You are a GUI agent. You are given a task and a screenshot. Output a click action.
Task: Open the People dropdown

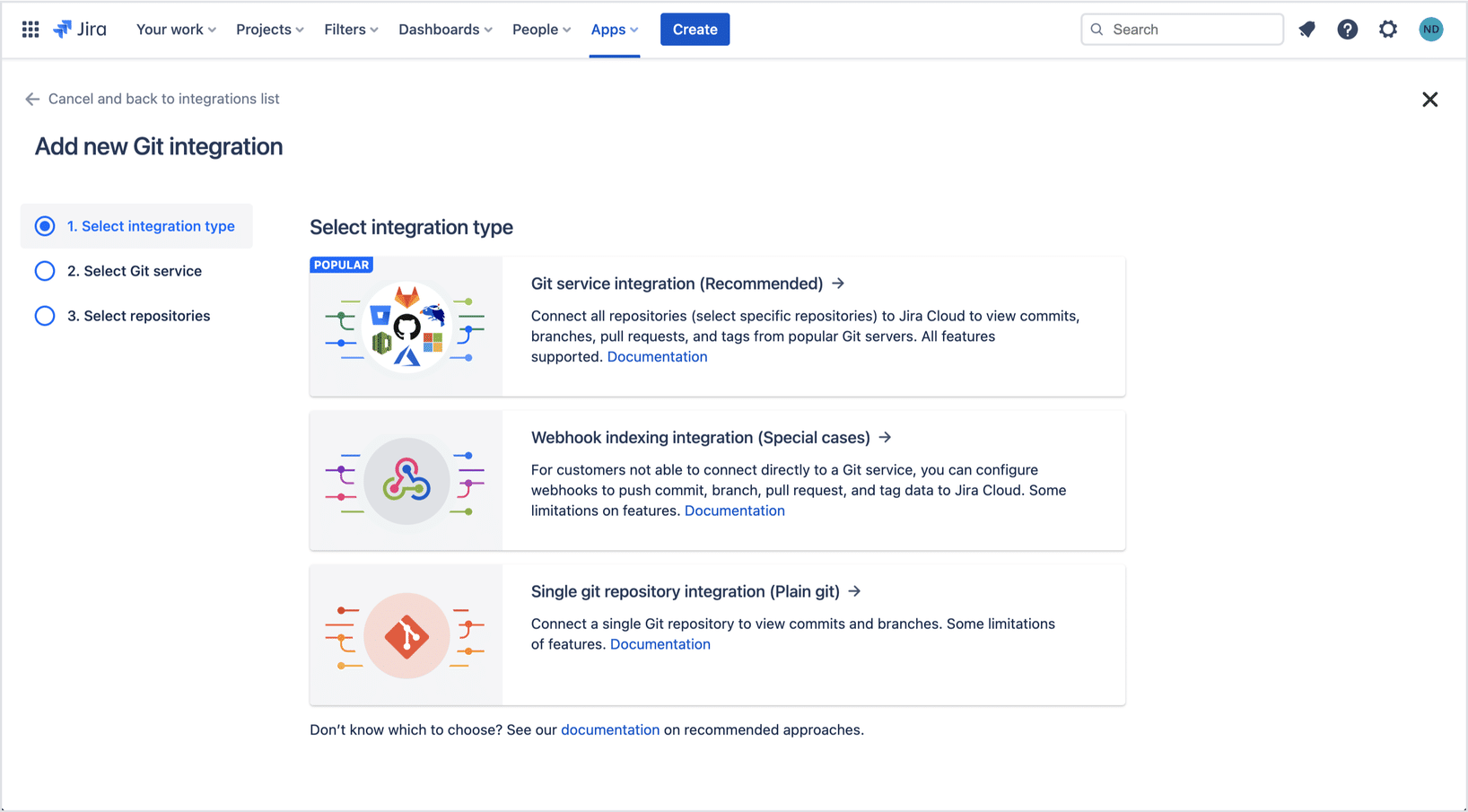[x=540, y=29]
